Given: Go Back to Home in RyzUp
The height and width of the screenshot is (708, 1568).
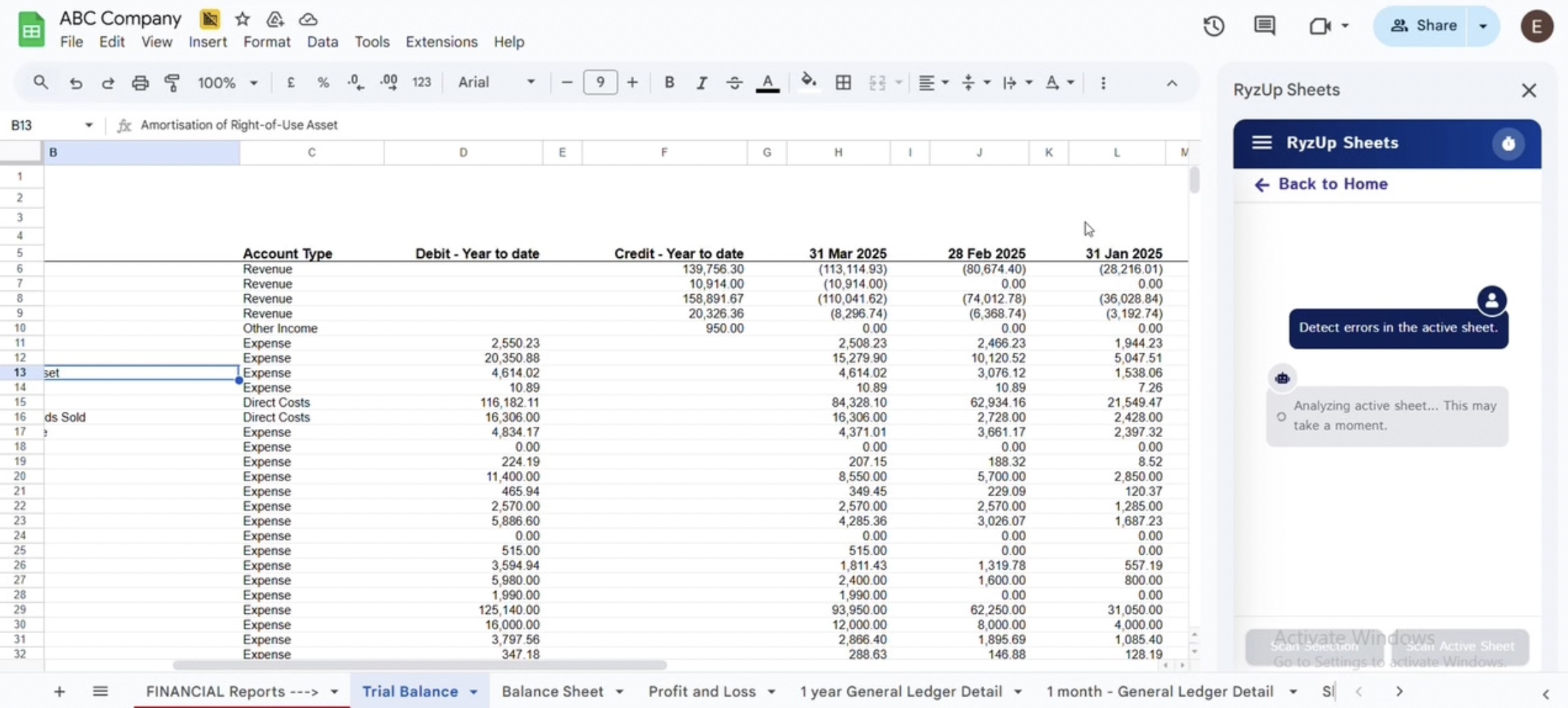Looking at the screenshot, I should point(1320,184).
